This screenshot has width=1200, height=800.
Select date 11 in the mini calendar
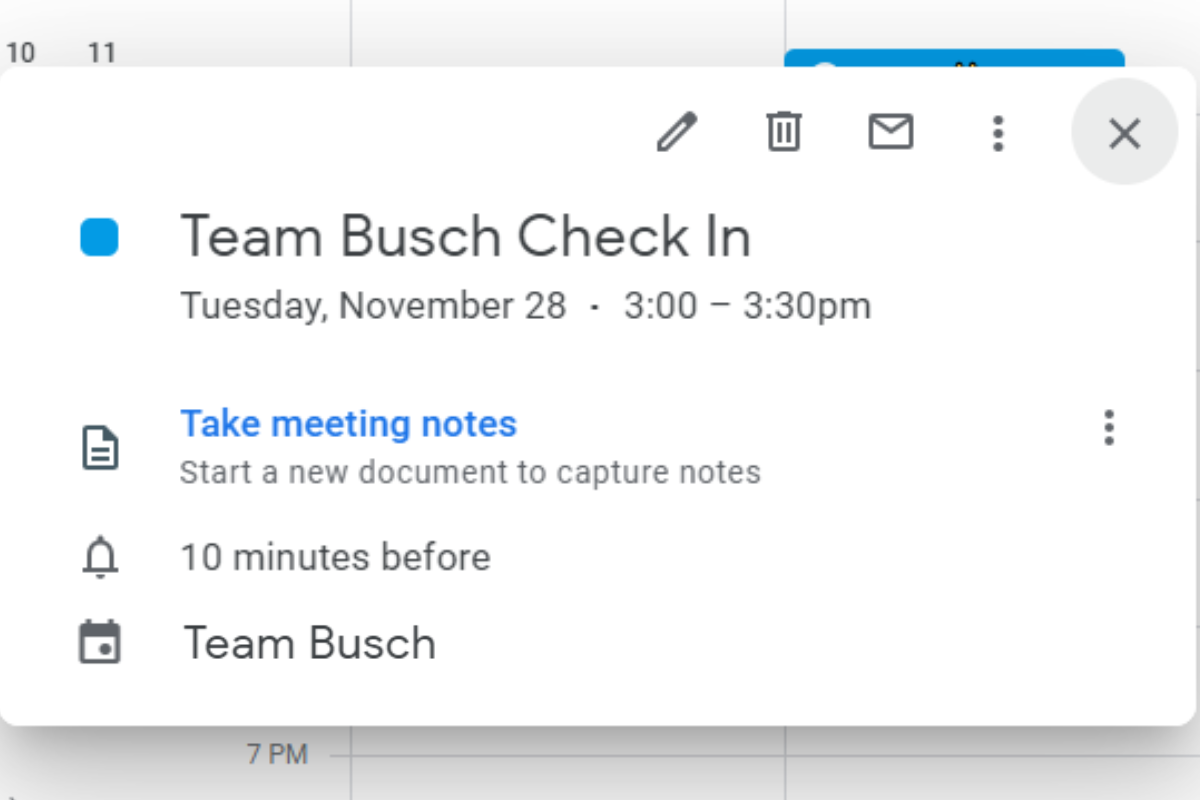click(x=101, y=52)
